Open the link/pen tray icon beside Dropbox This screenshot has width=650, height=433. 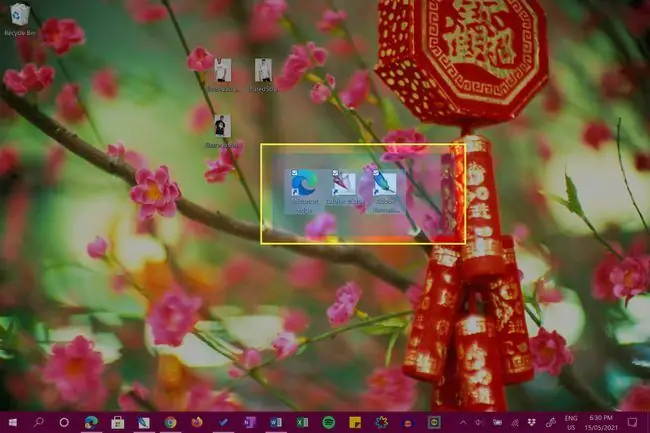[550, 423]
